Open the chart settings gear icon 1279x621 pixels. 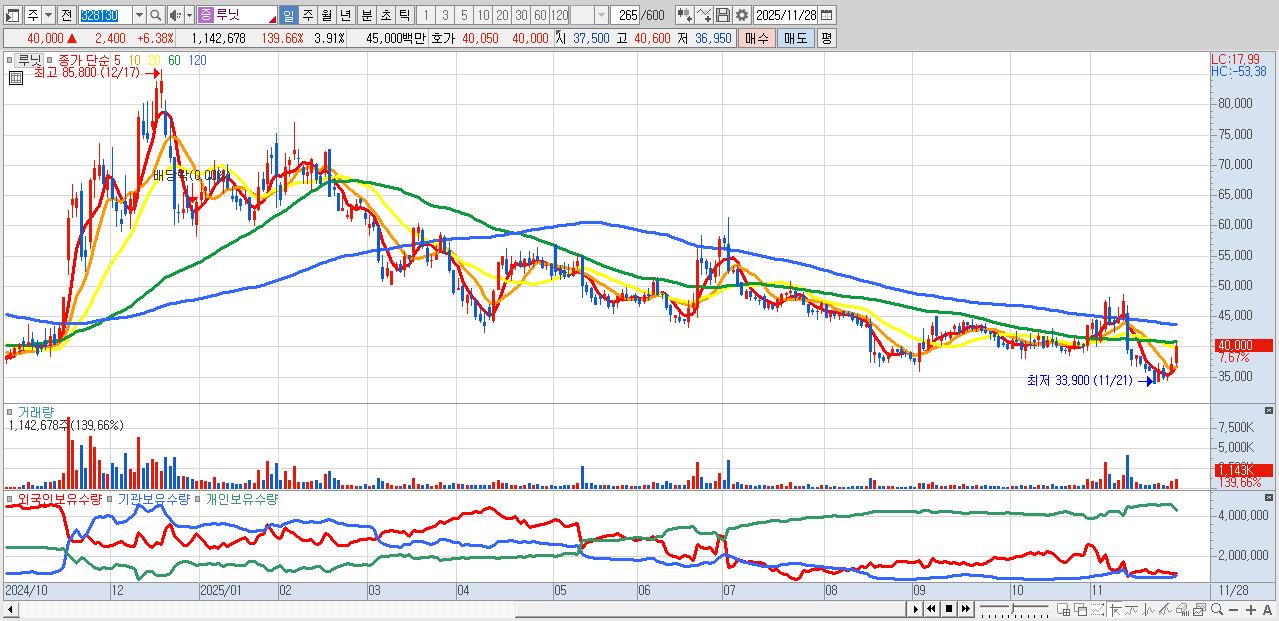(x=742, y=15)
